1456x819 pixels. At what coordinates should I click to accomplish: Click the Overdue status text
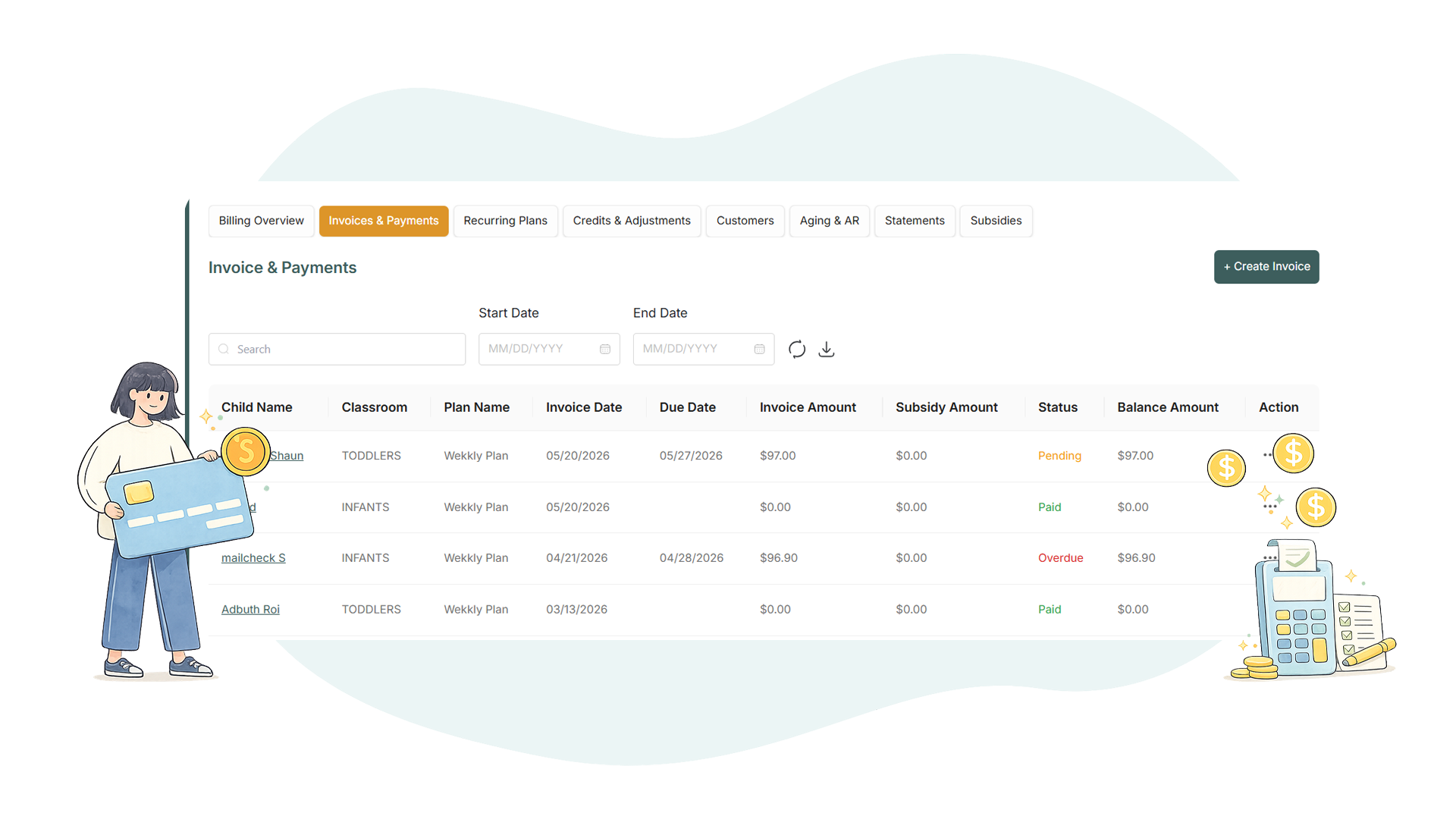(1060, 558)
